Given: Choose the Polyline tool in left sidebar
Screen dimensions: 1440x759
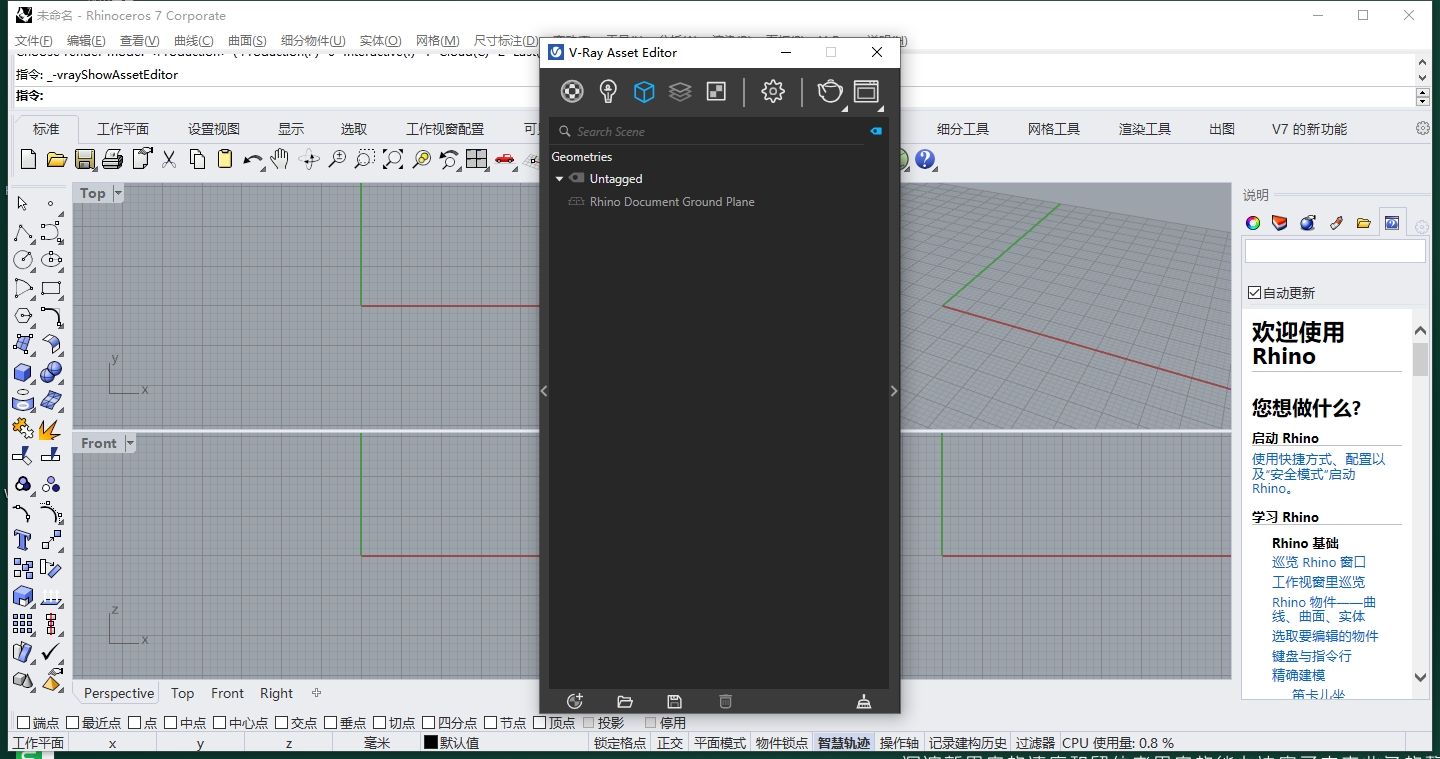Looking at the screenshot, I should (x=22, y=232).
